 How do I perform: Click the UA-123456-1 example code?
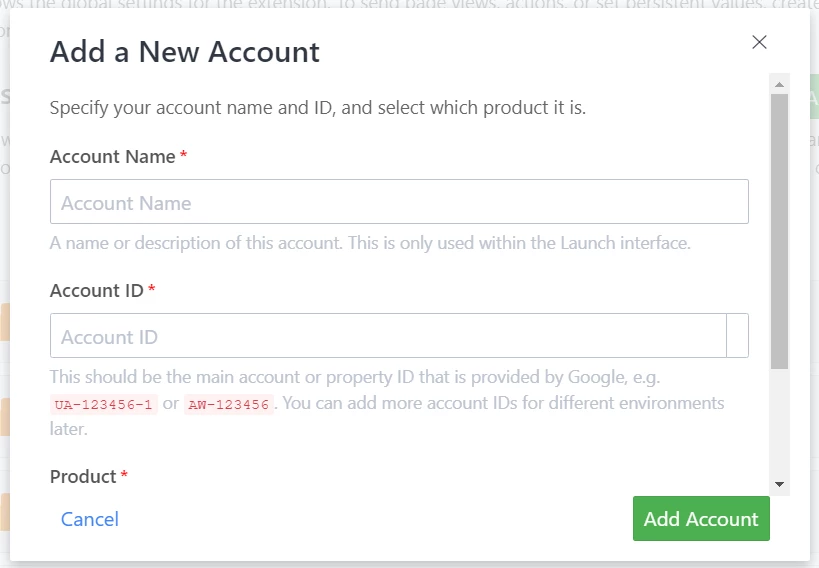click(x=104, y=405)
